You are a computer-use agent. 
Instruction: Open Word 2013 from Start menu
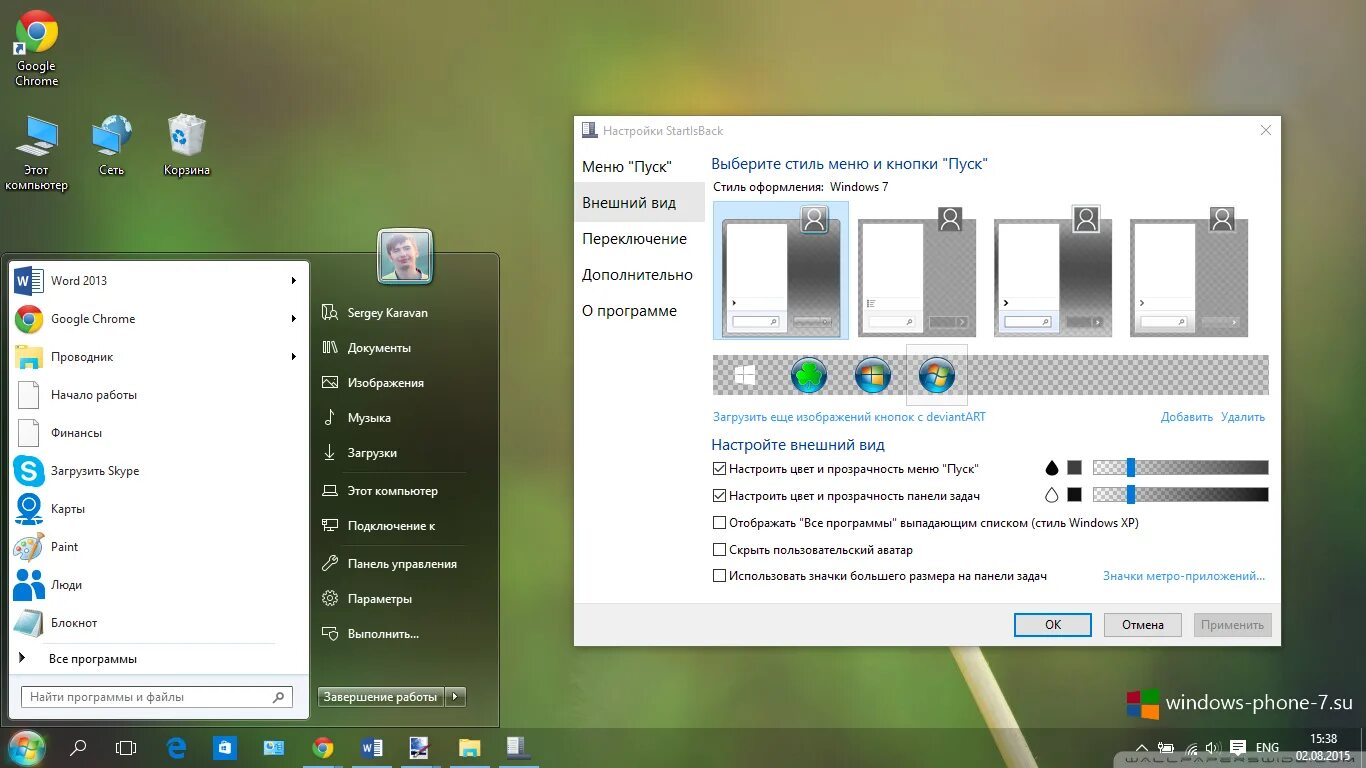(159, 281)
